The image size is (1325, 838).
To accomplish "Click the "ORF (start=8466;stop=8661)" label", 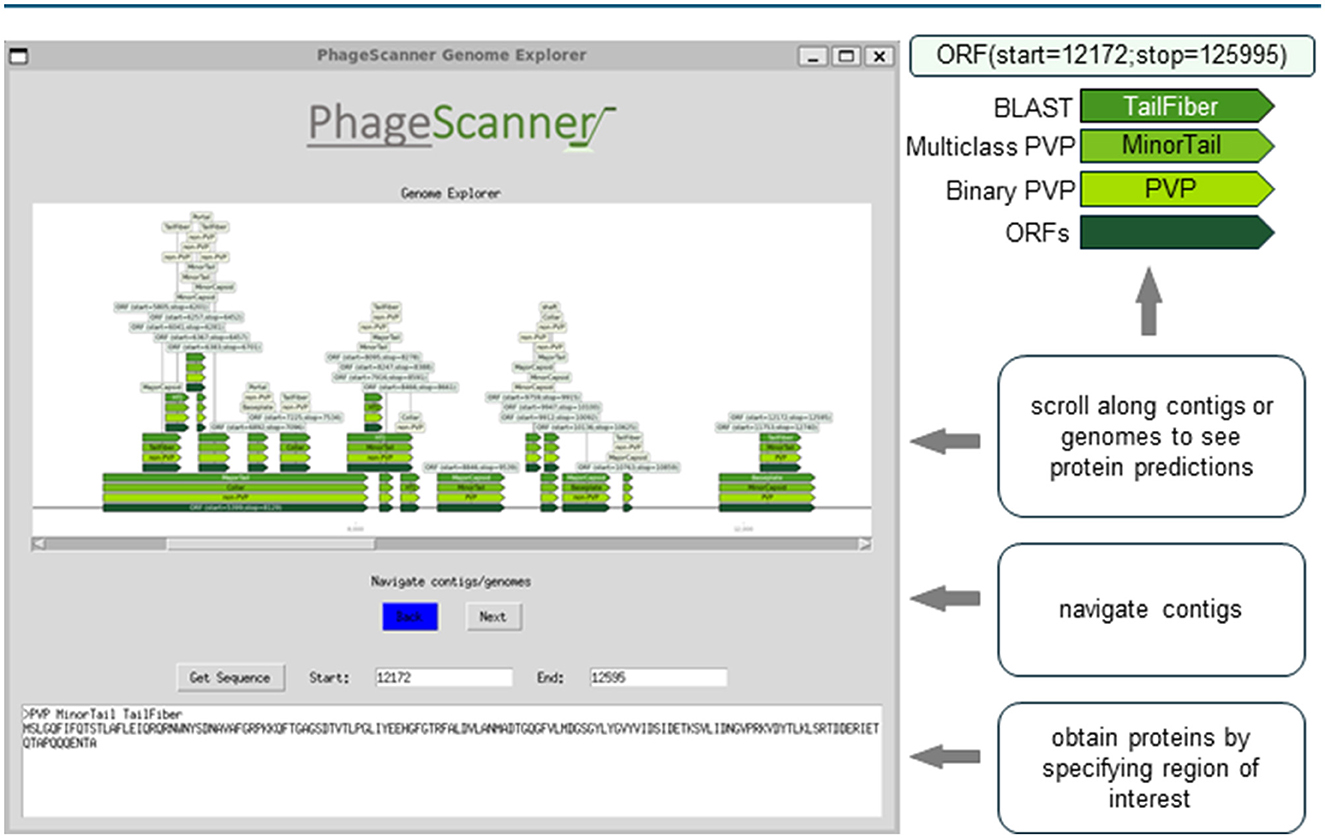I will pos(411,387).
